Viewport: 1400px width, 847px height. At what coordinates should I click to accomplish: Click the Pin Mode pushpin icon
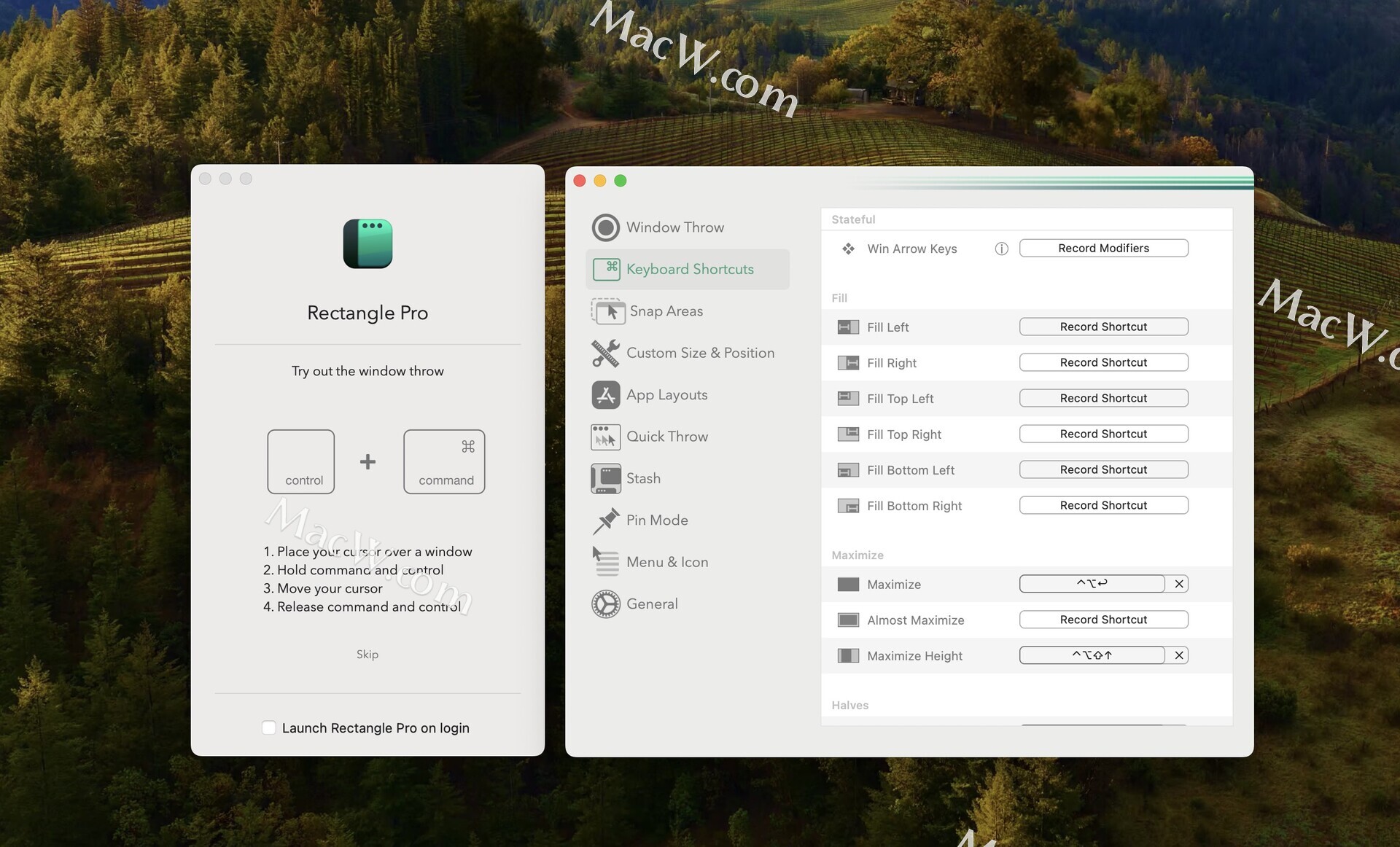tap(605, 520)
